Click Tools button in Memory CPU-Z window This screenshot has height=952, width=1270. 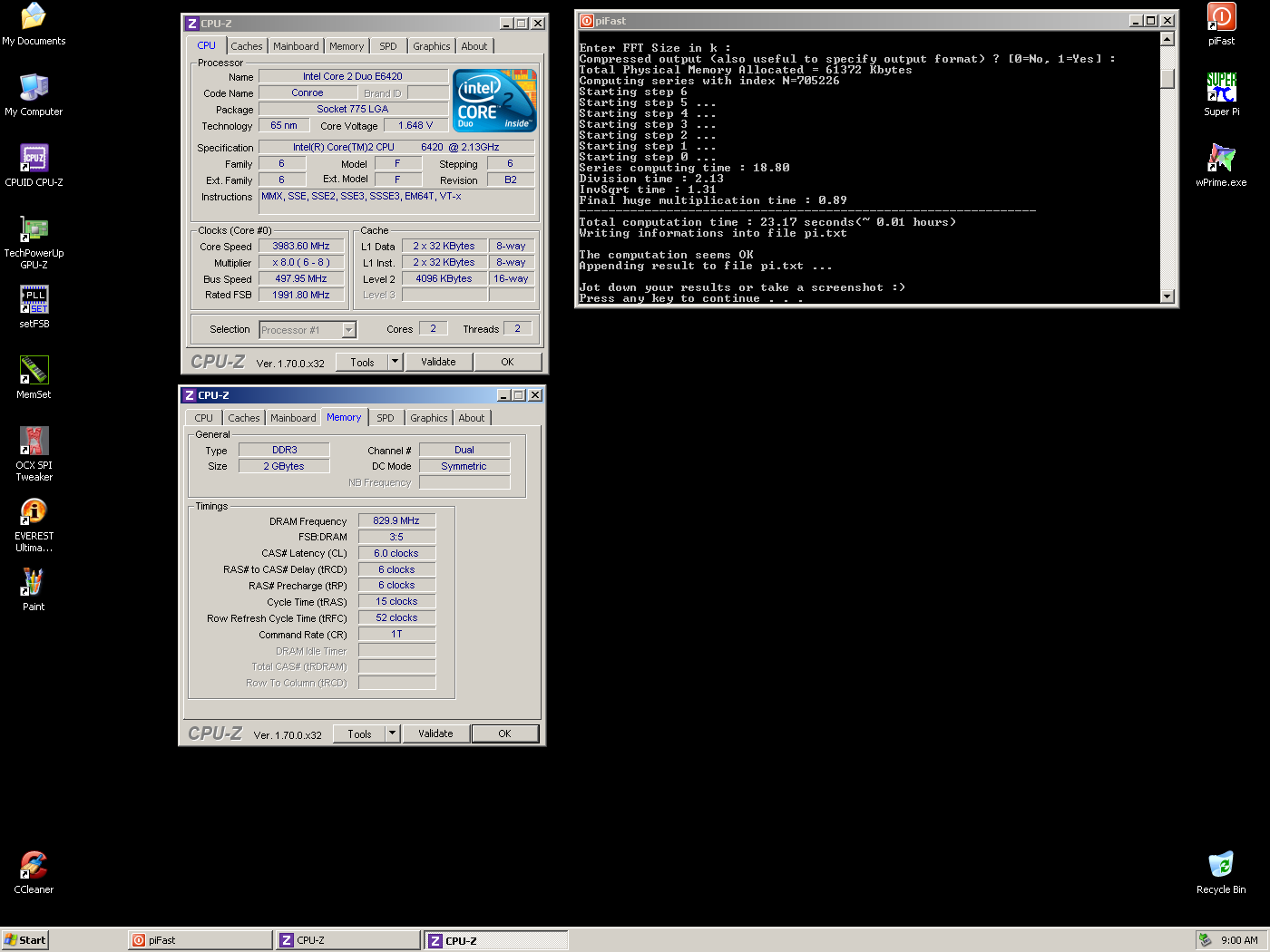click(359, 733)
